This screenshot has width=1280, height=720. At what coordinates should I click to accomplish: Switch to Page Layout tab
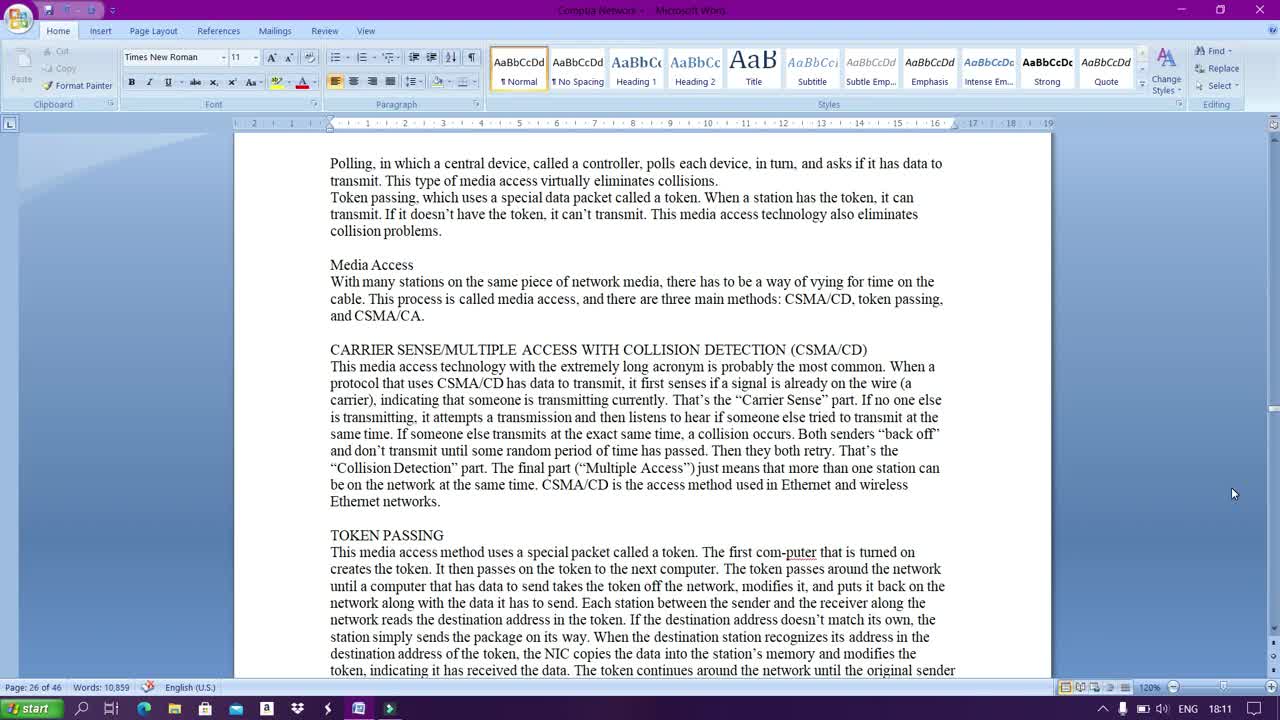tap(153, 31)
